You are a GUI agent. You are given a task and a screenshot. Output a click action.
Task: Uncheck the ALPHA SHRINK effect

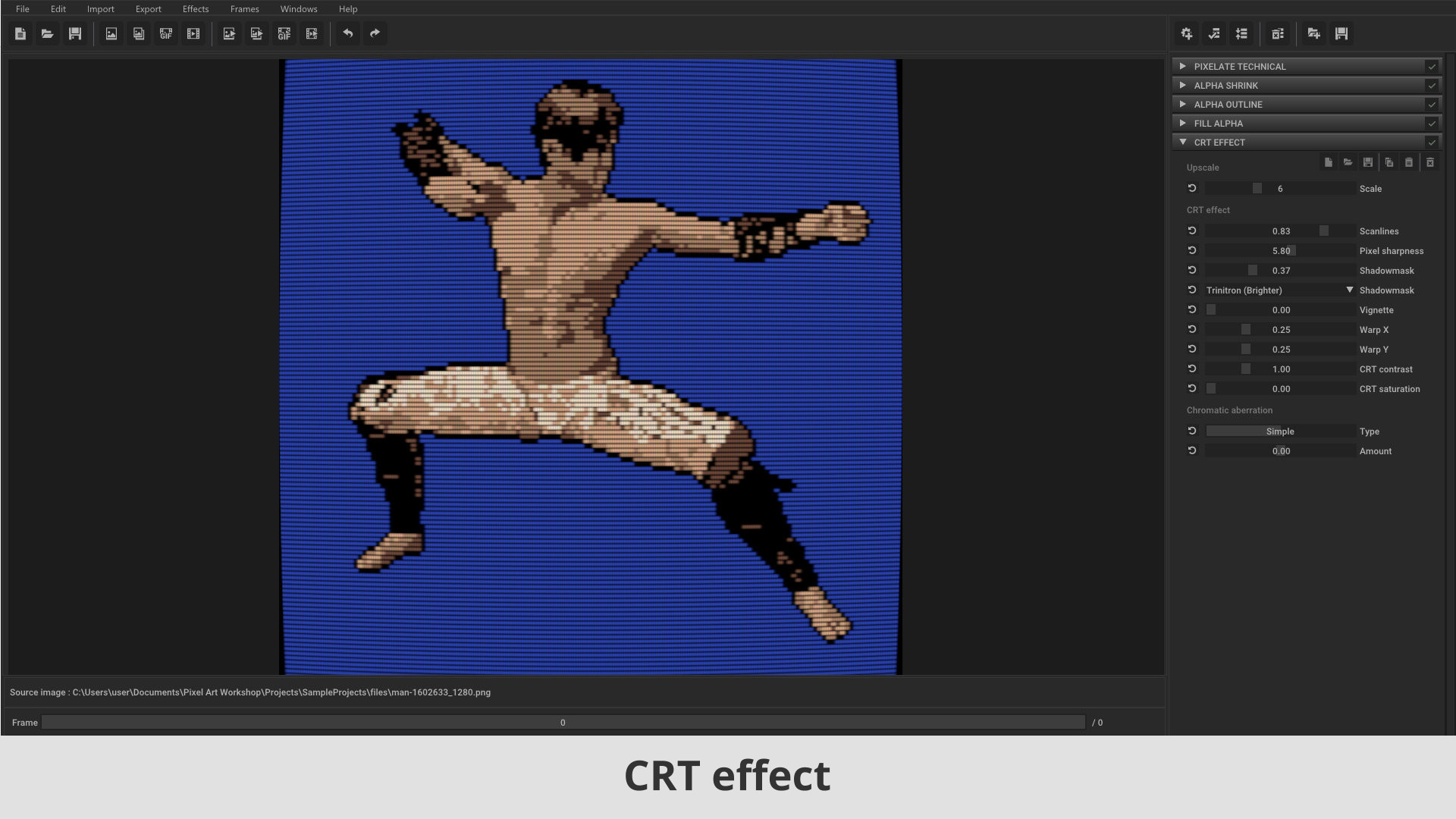(1432, 85)
